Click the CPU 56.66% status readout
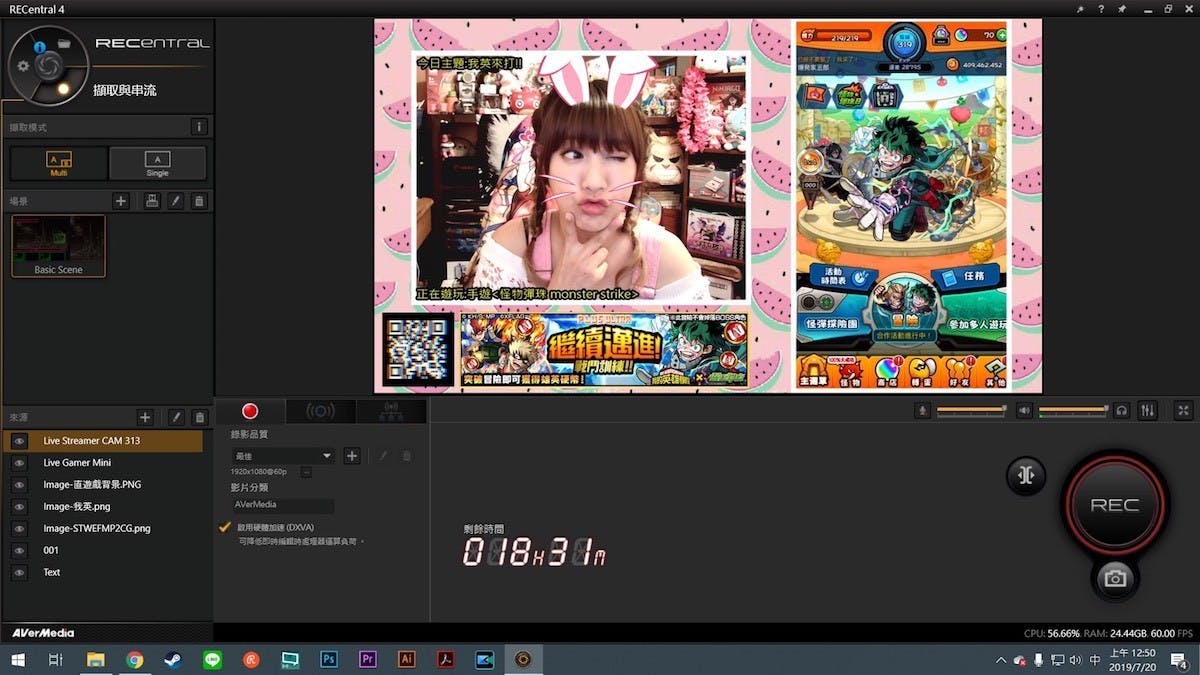This screenshot has width=1200, height=675. (x=1052, y=633)
